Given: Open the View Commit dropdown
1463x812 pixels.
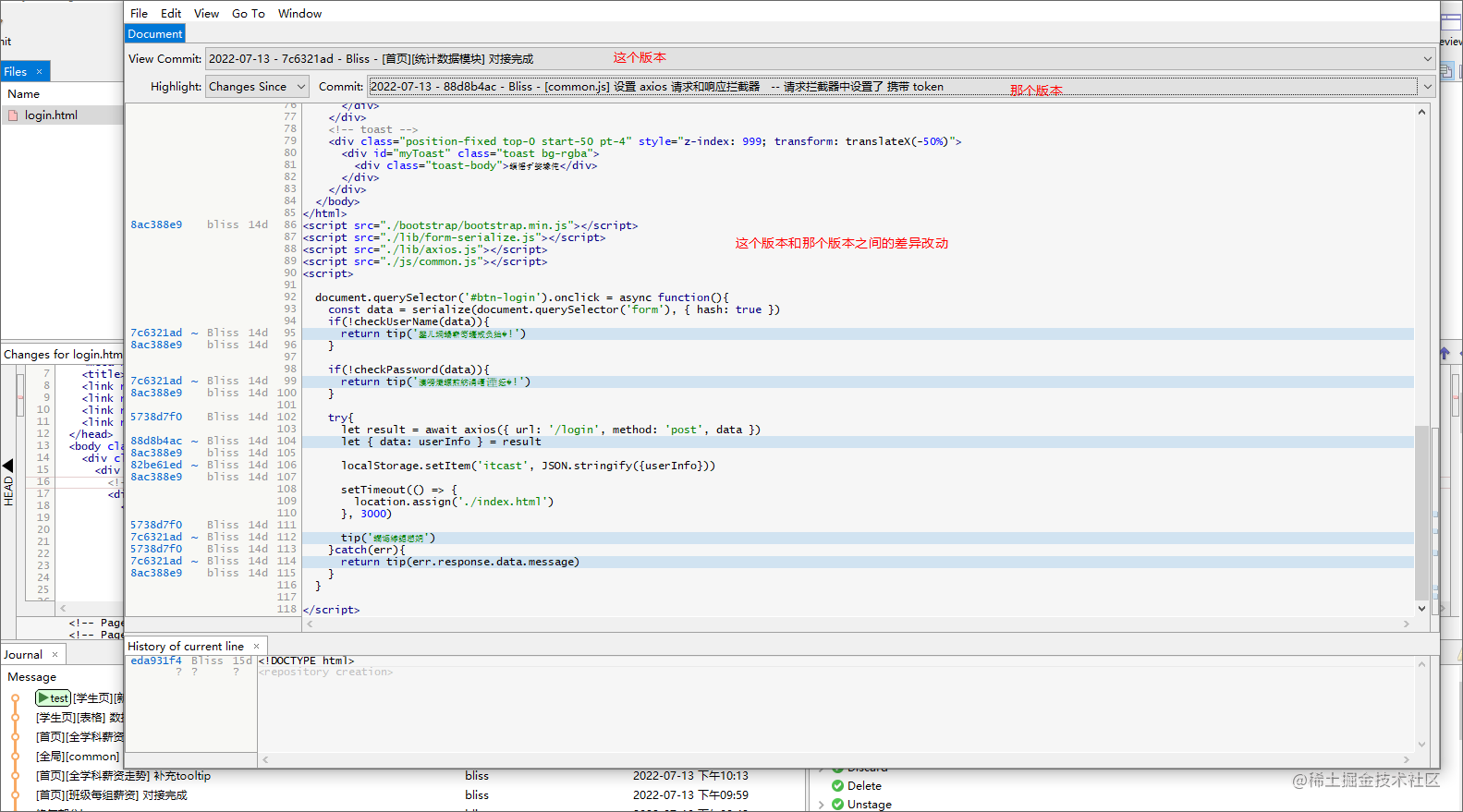Looking at the screenshot, I should (x=1427, y=59).
